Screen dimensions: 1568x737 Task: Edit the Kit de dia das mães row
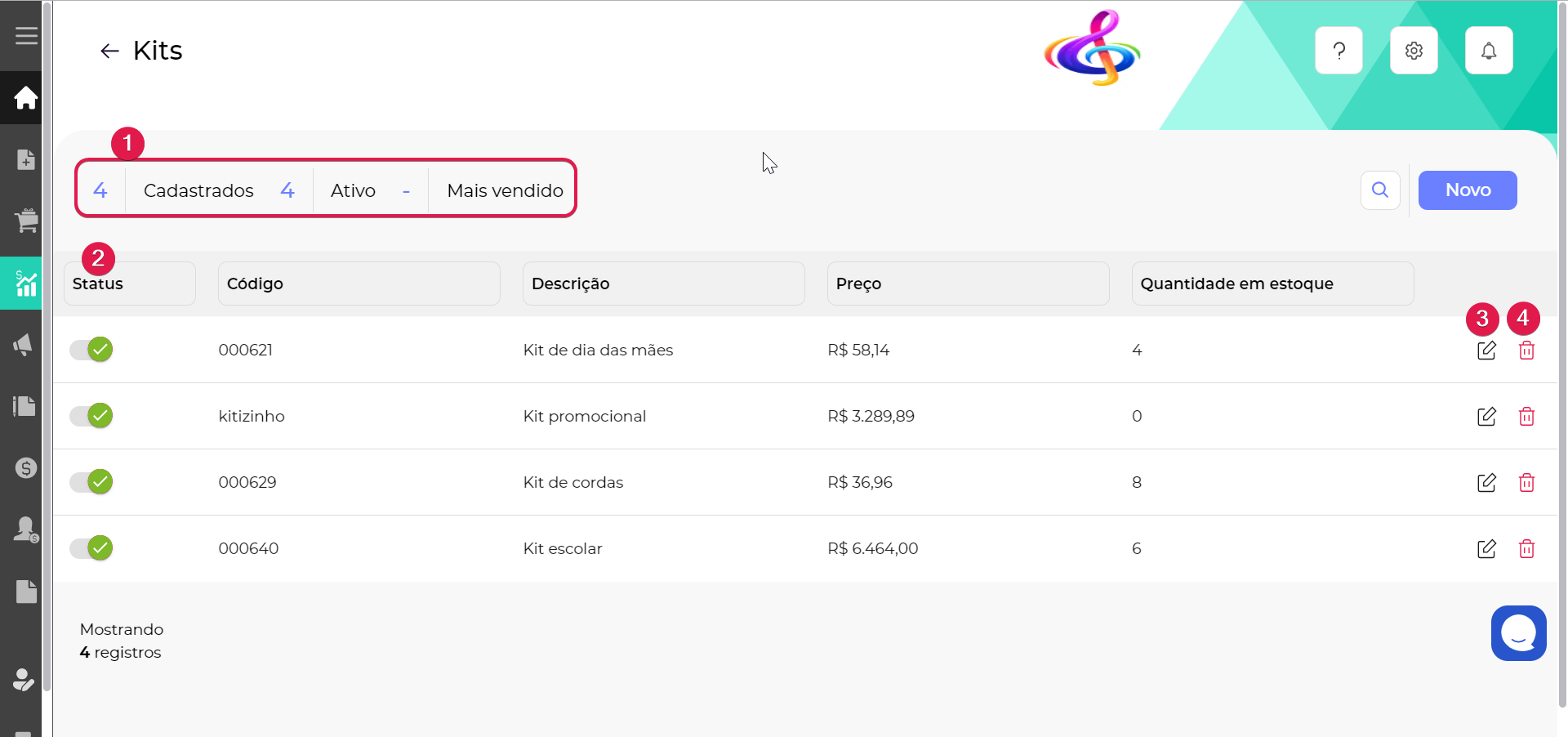pos(1486,351)
